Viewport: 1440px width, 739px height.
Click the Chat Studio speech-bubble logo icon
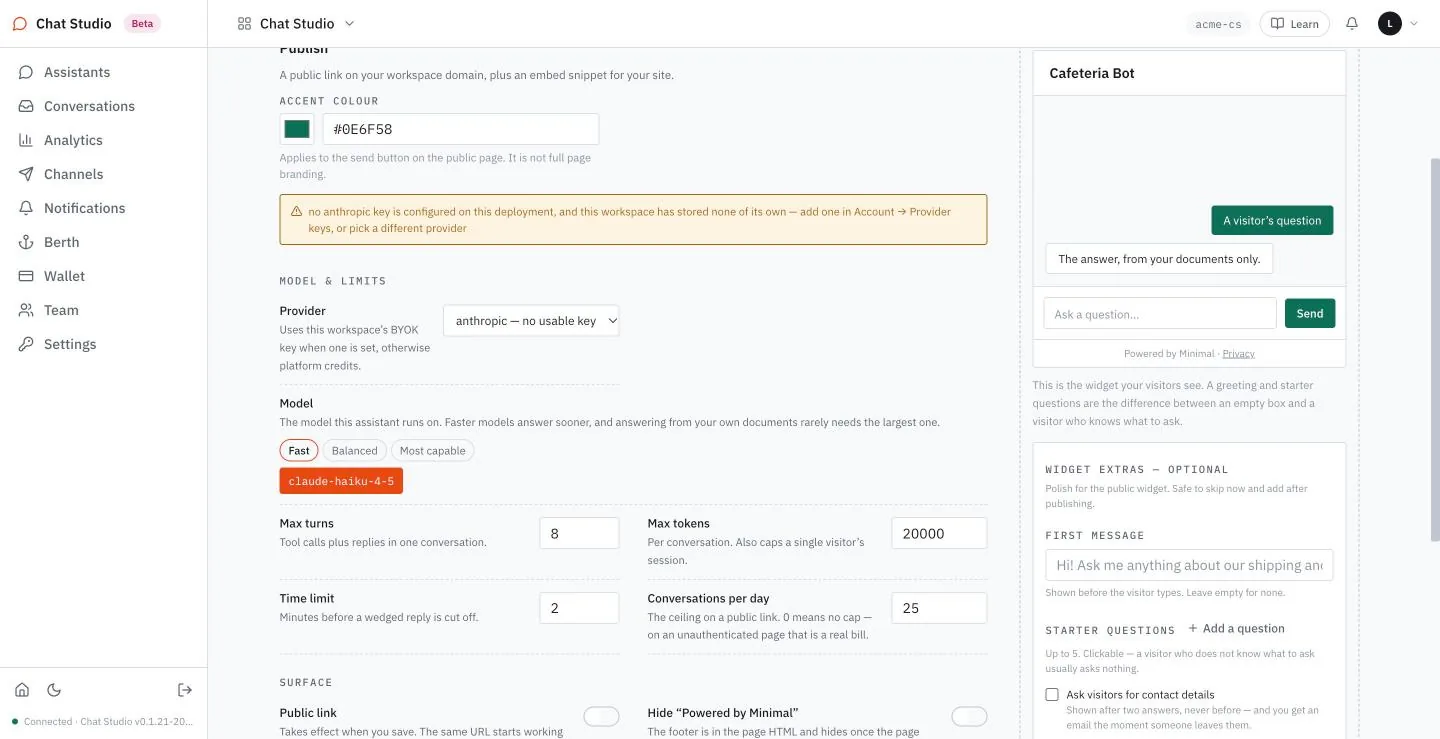tap(20, 24)
